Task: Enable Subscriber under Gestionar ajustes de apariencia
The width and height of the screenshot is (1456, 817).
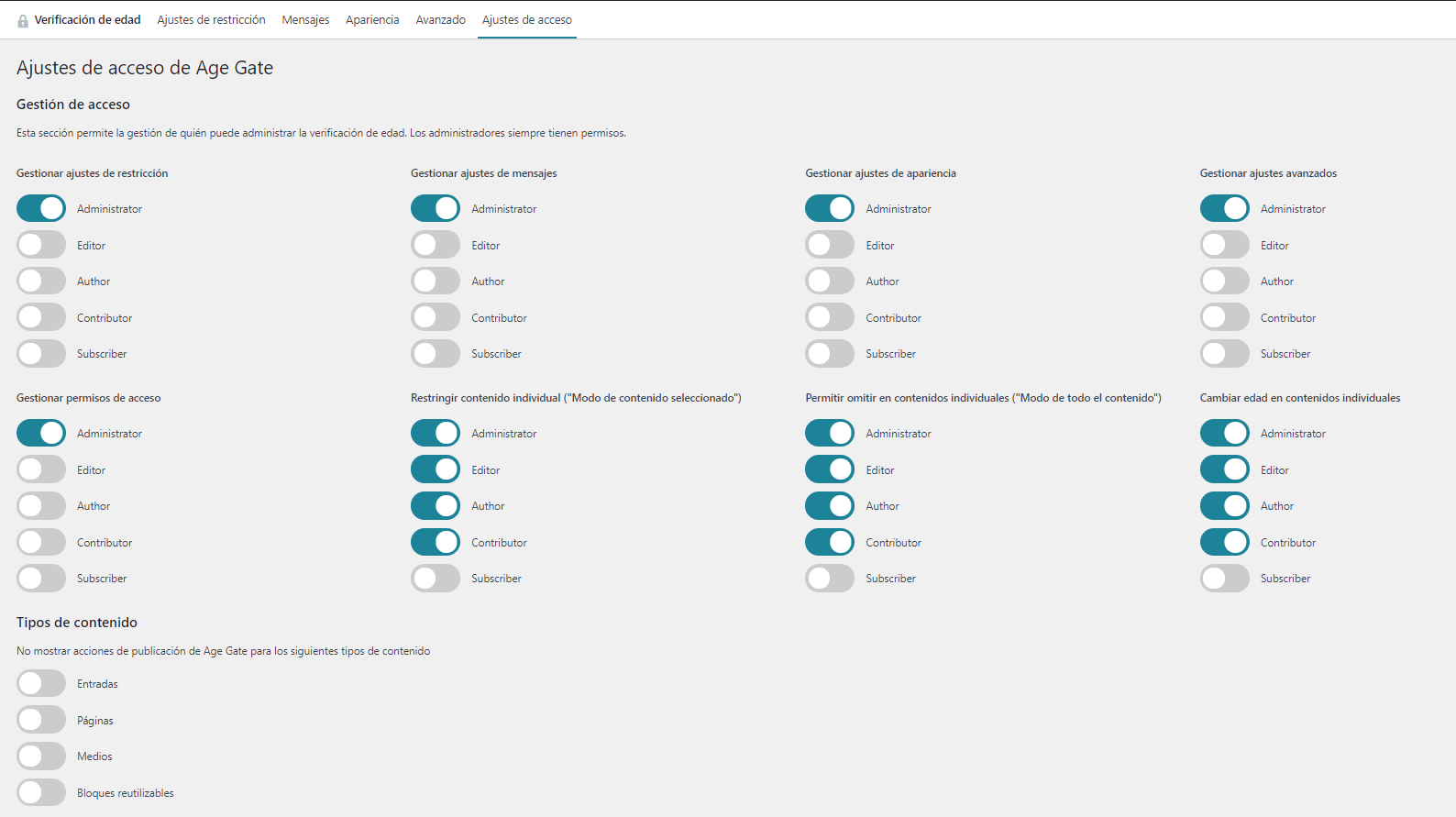Action: (x=830, y=353)
